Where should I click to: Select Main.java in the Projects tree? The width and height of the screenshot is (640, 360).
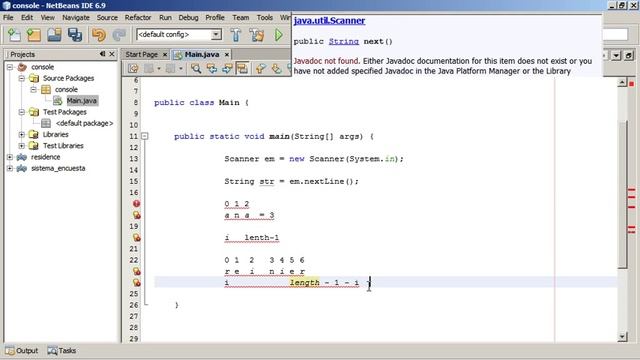pos(82,100)
